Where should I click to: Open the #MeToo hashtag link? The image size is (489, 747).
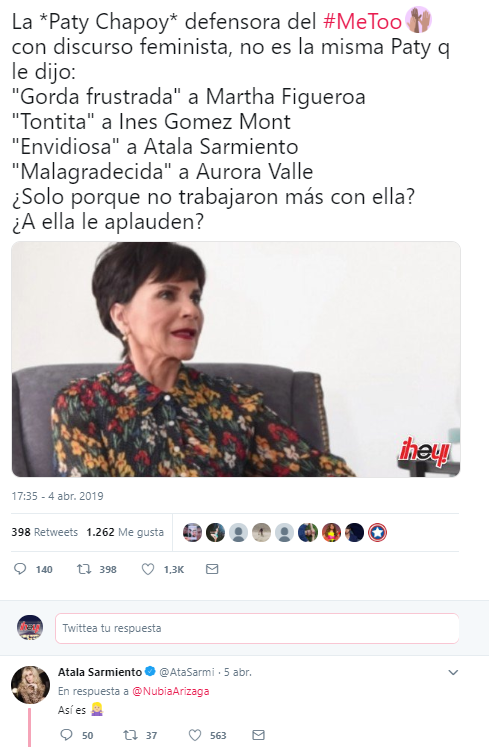point(363,21)
